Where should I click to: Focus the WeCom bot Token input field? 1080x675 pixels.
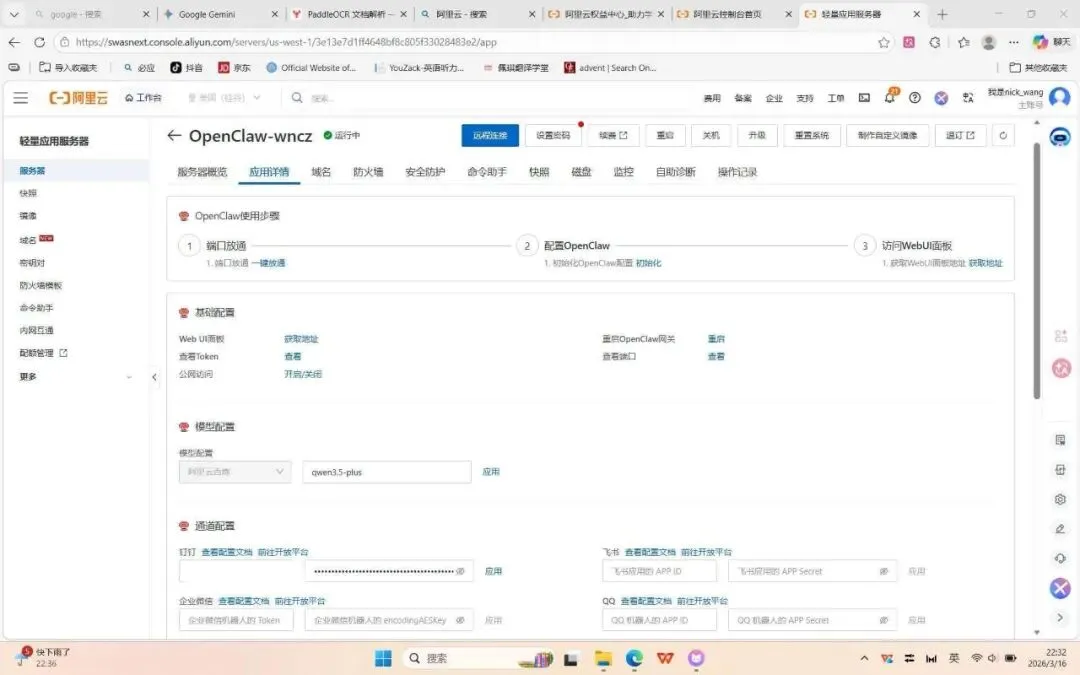click(x=236, y=620)
